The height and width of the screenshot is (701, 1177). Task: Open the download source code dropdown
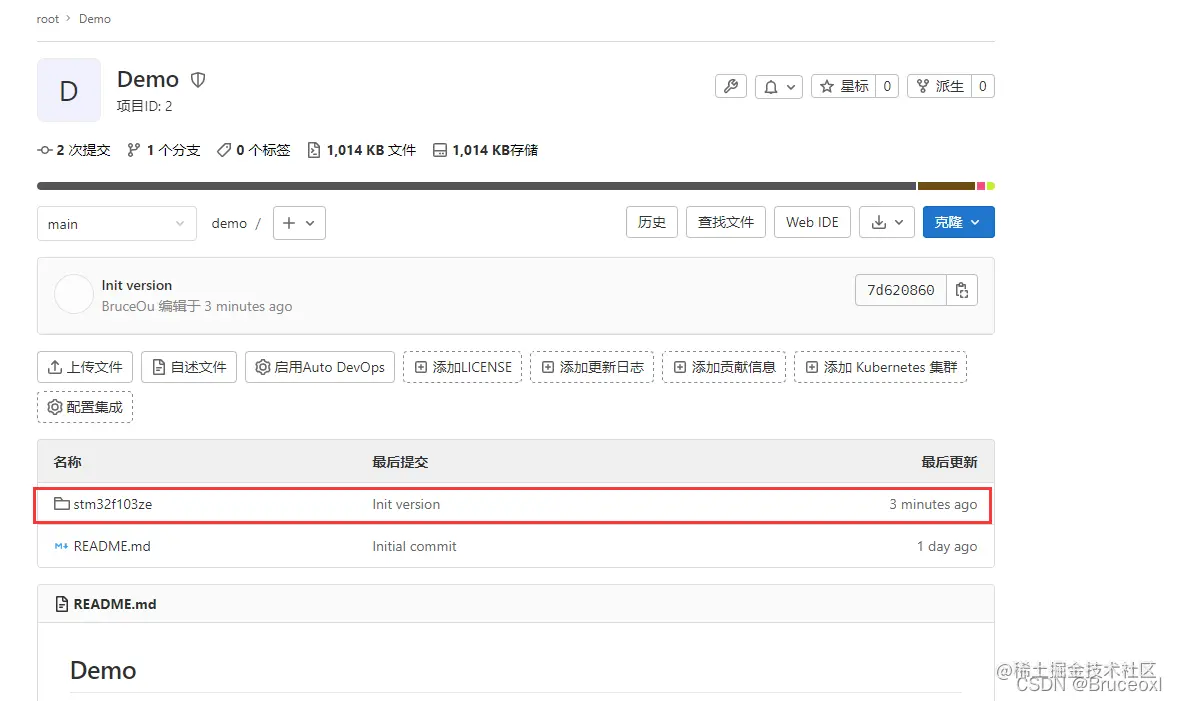(x=887, y=222)
